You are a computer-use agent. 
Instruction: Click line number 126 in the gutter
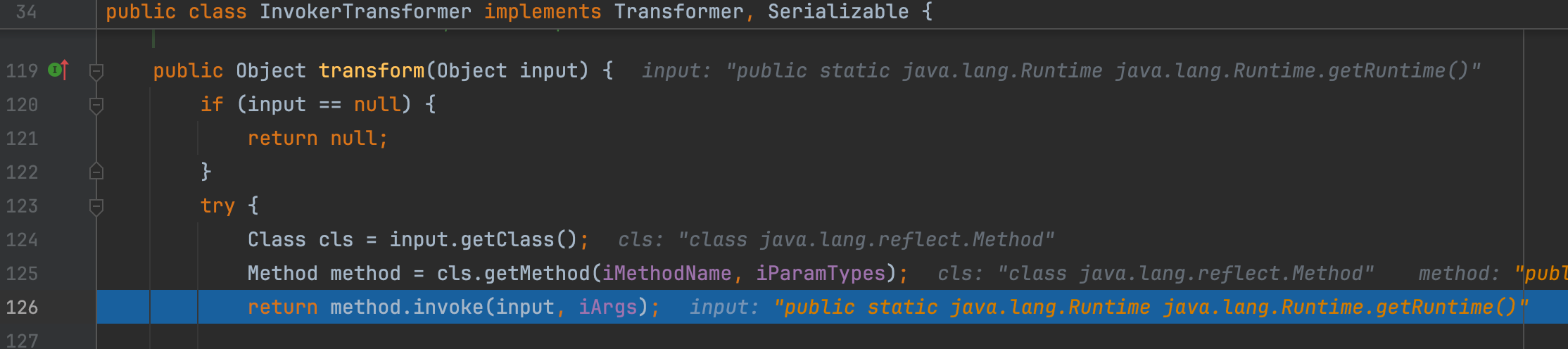22,307
